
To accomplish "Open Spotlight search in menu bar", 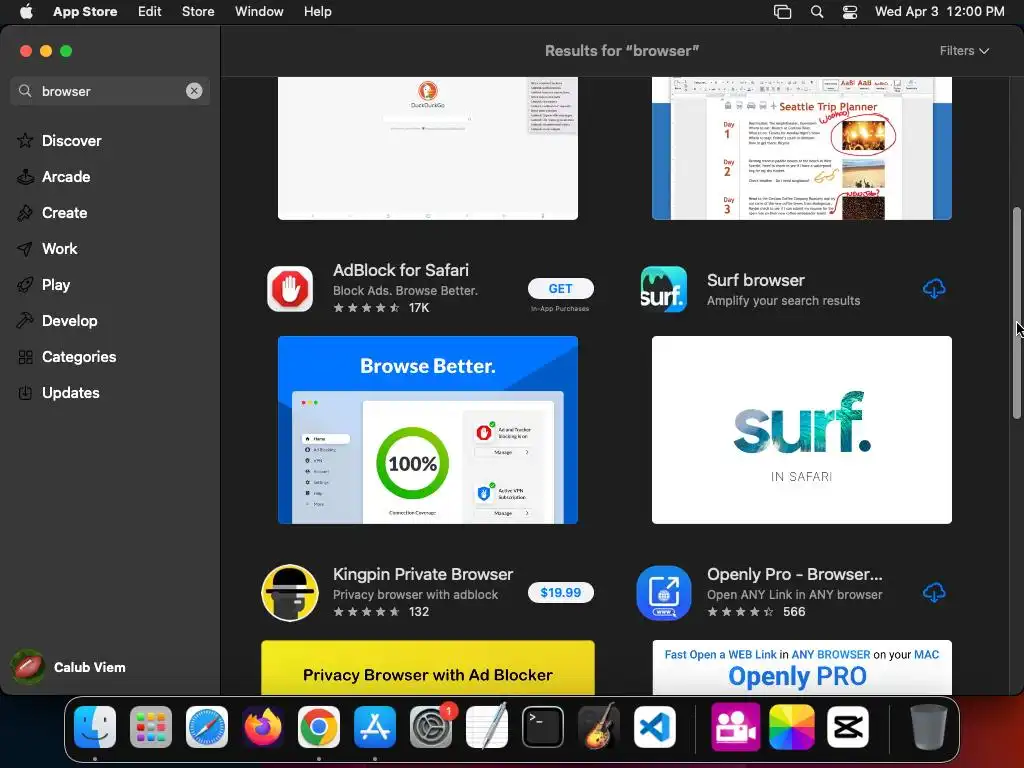I will tap(816, 12).
